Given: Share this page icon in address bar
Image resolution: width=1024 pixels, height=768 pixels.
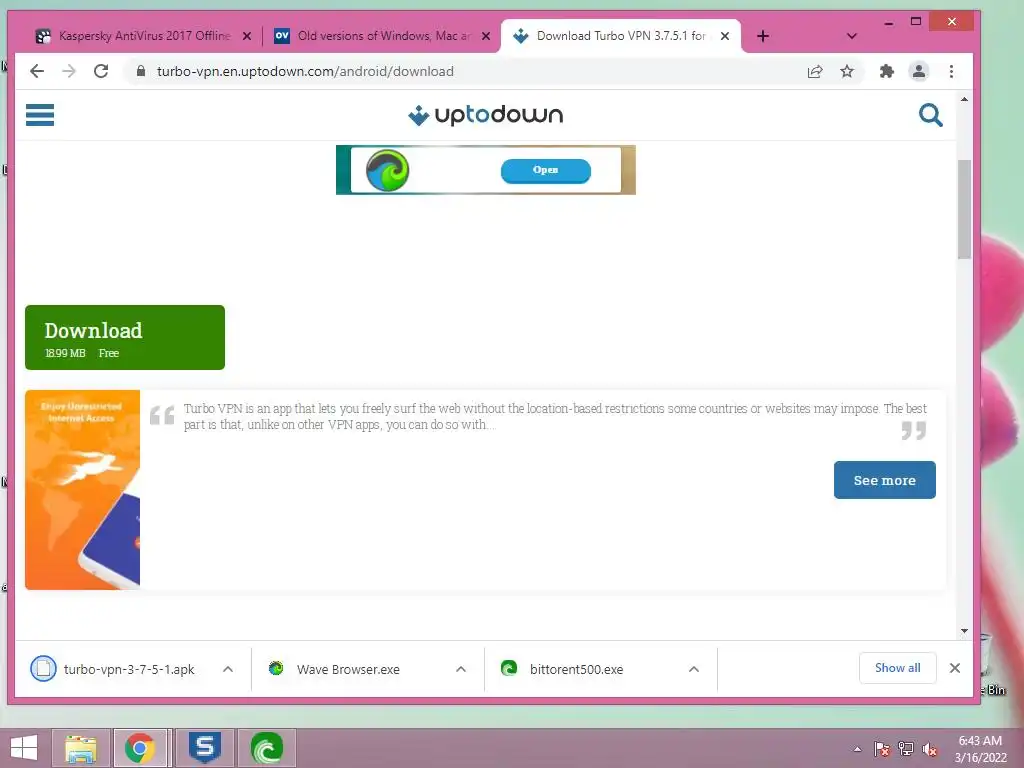Looking at the screenshot, I should tap(814, 71).
